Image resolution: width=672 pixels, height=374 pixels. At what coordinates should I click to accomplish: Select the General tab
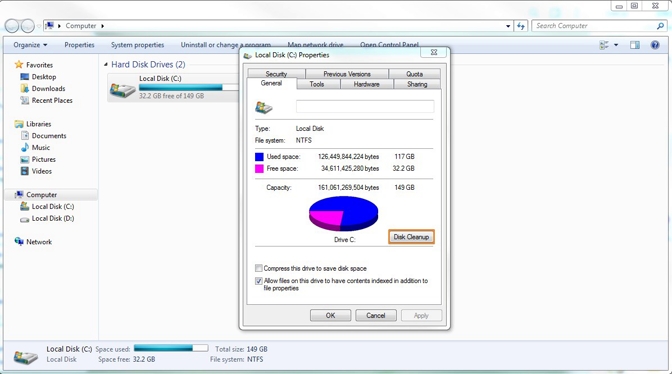(x=271, y=83)
